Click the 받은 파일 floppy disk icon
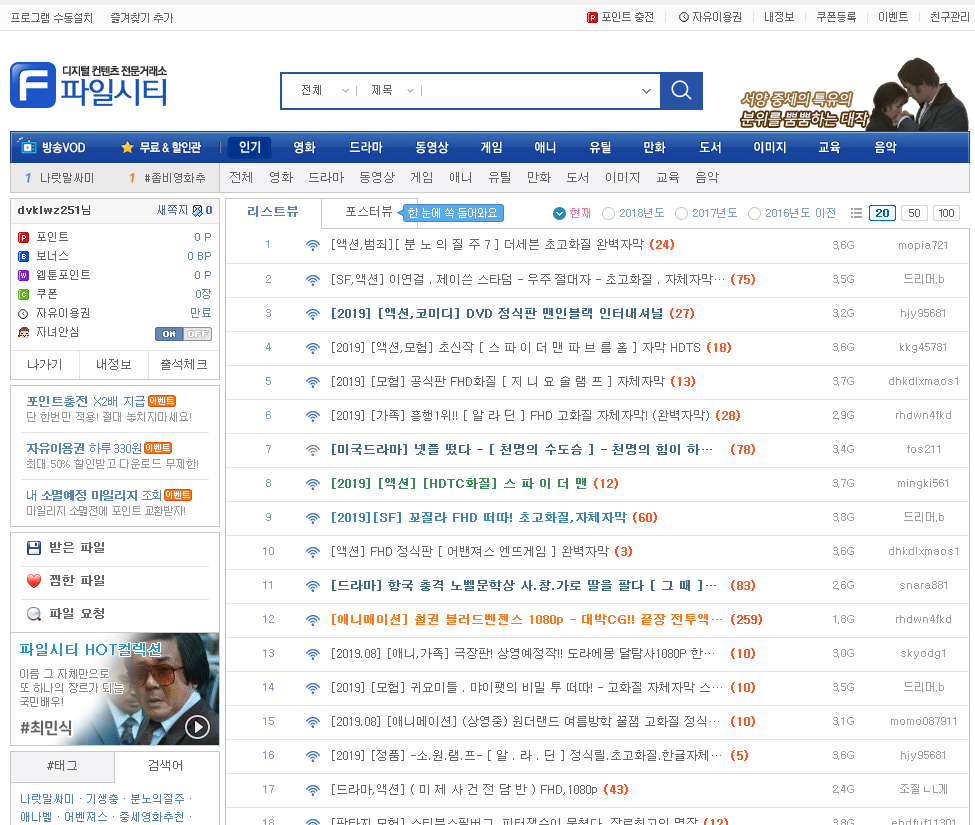The image size is (975, 825). (34, 548)
